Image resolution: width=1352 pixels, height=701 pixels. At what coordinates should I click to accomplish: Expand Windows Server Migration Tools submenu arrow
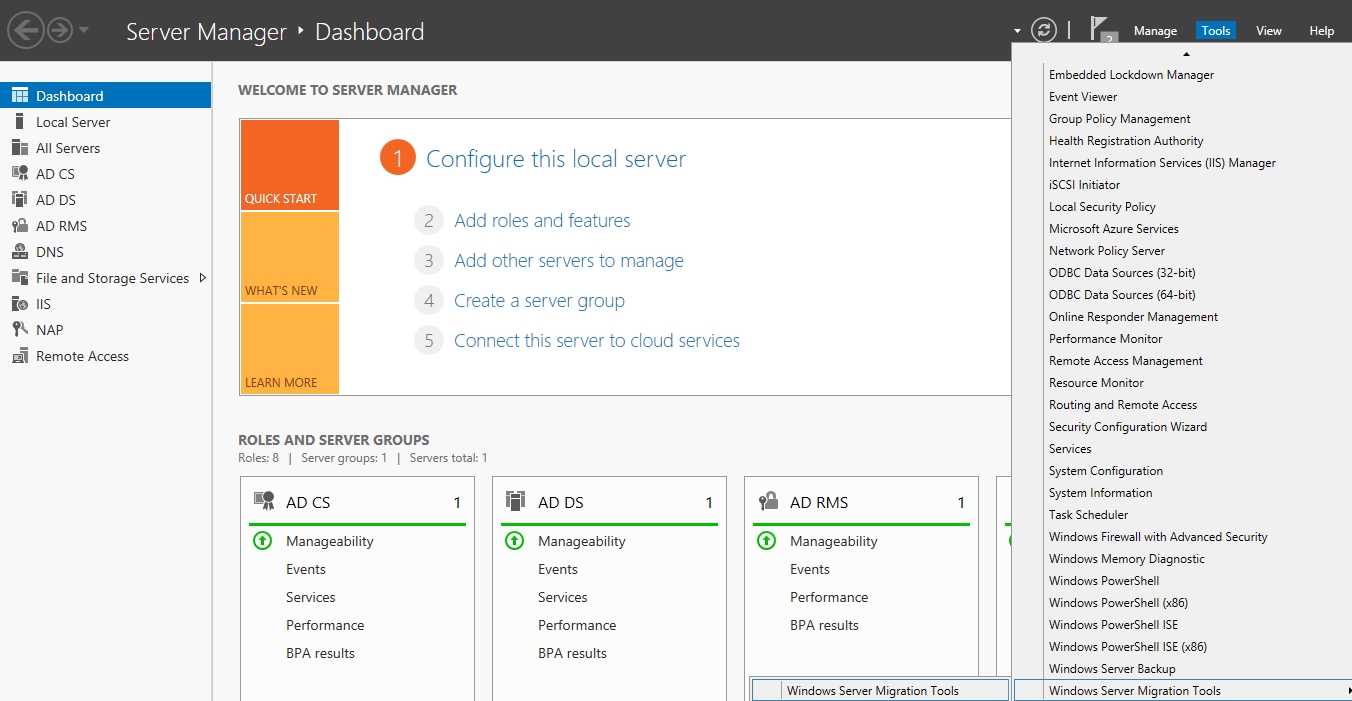tap(1348, 691)
